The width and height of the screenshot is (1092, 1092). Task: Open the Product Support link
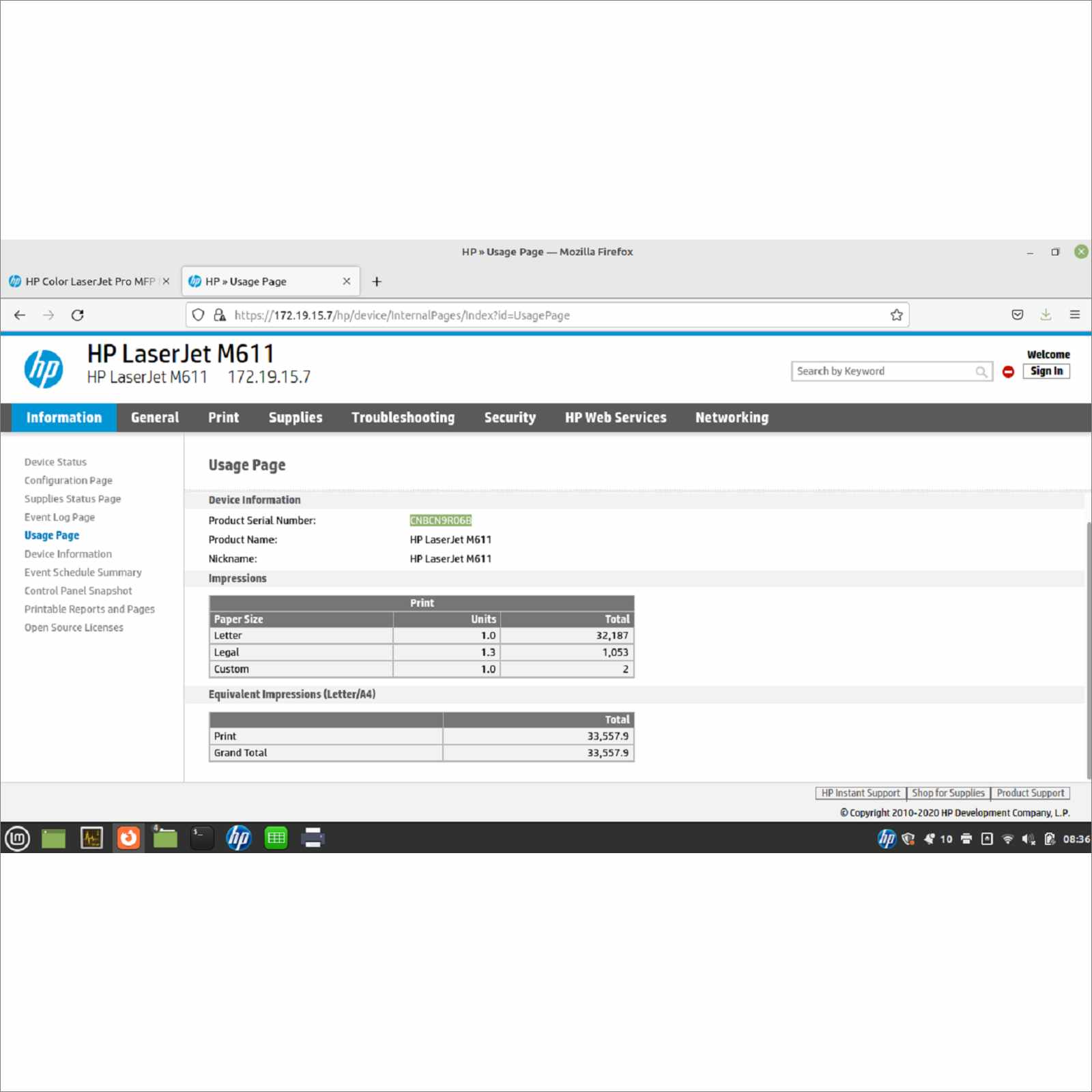pyautogui.click(x=1031, y=793)
